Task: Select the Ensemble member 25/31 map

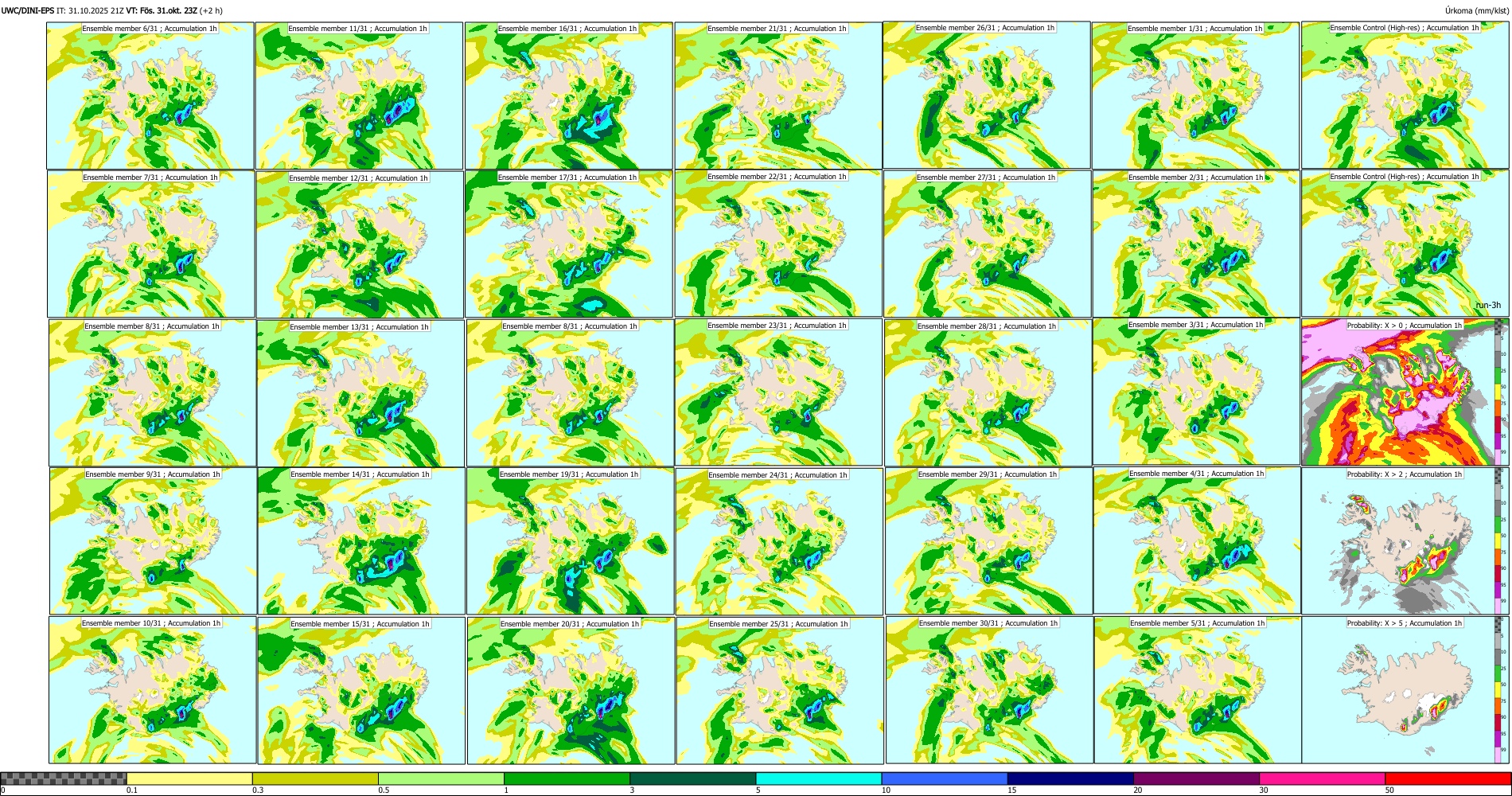Action: coord(780,690)
